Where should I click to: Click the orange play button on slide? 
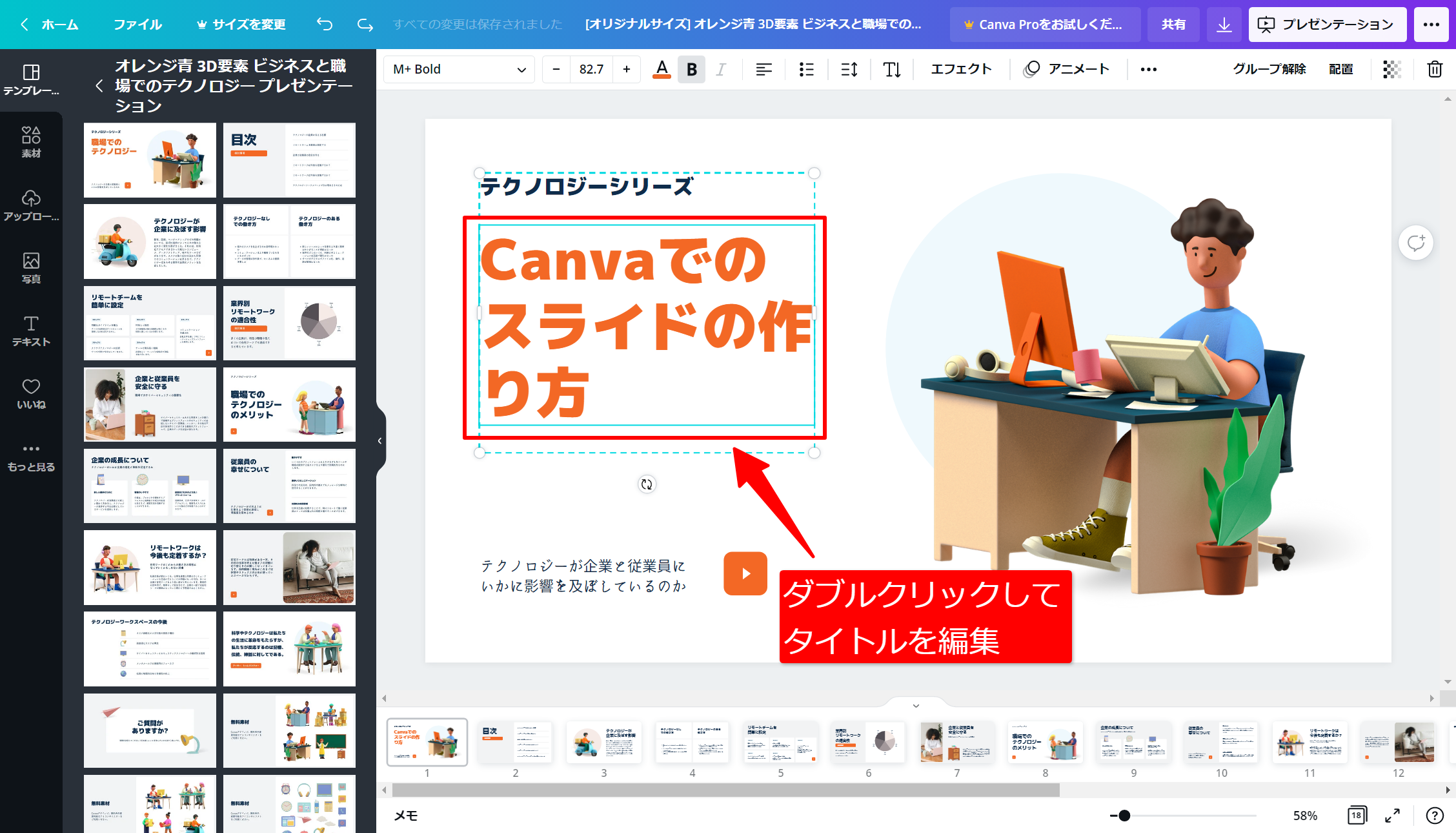pyautogui.click(x=745, y=573)
